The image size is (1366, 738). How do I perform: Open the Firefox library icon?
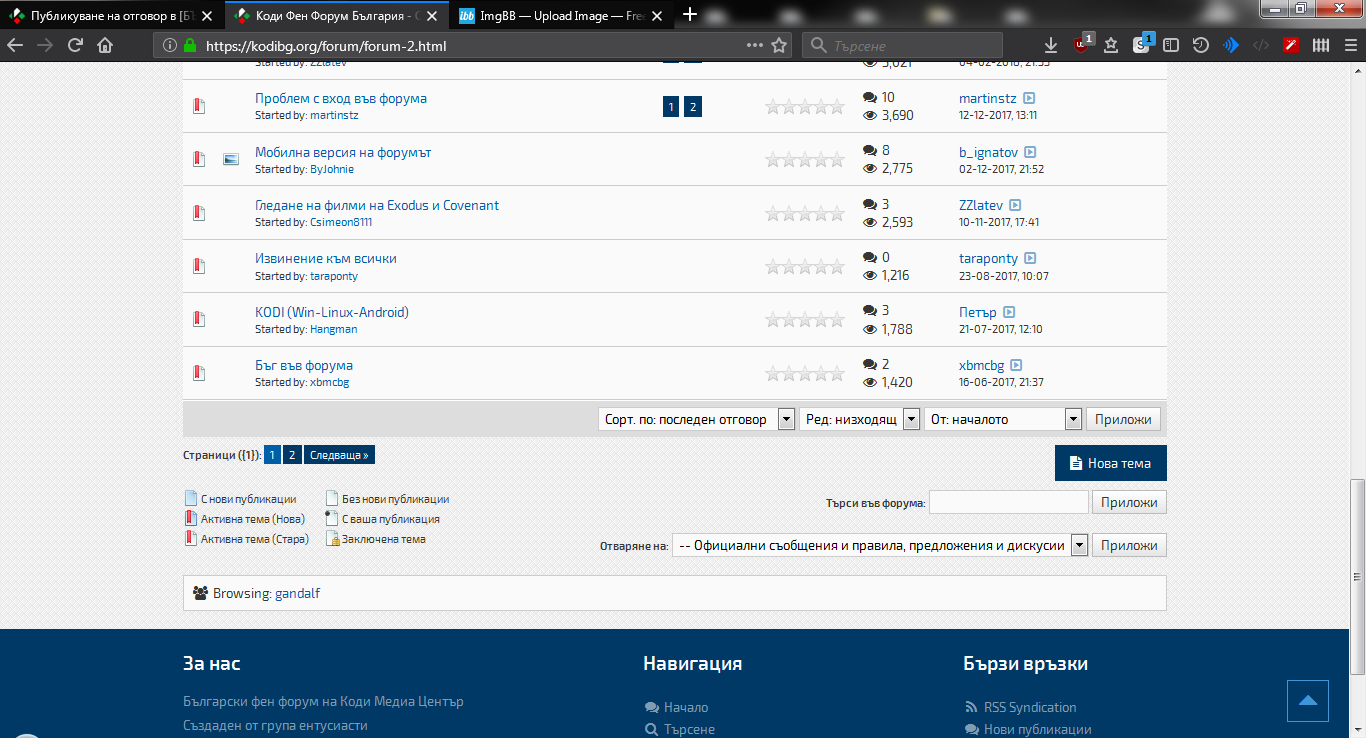1320,45
